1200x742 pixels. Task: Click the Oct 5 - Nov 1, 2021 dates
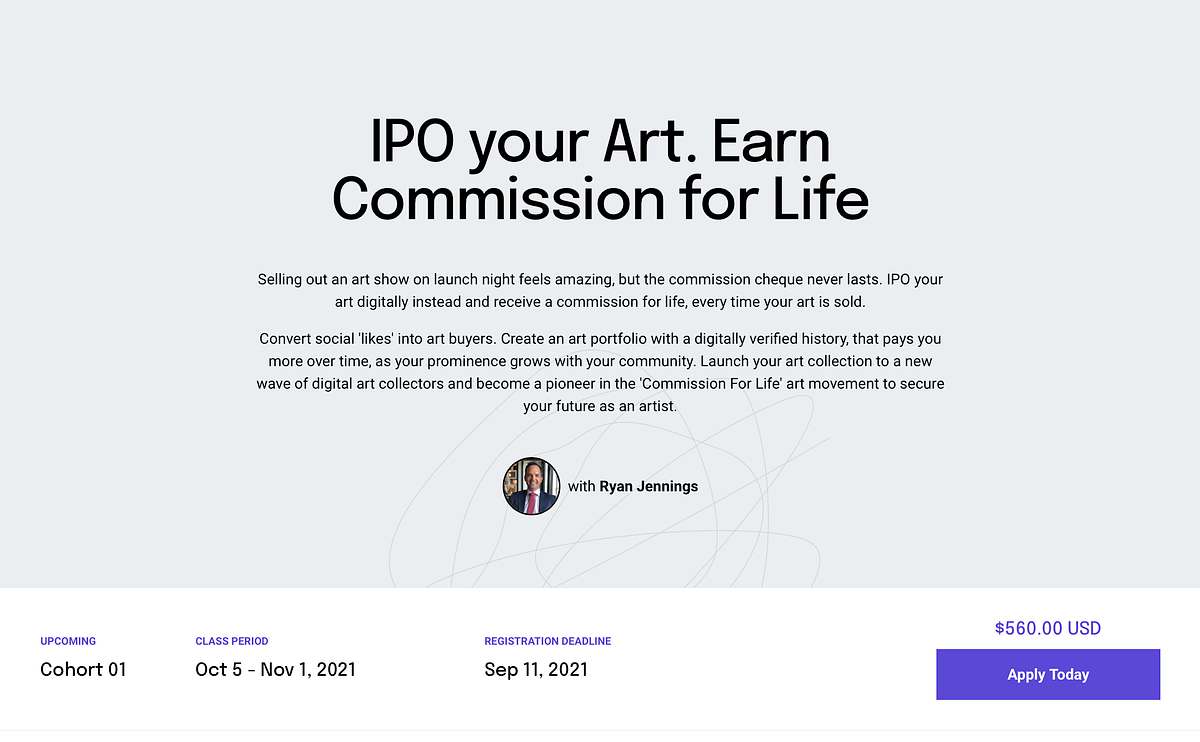coord(275,669)
